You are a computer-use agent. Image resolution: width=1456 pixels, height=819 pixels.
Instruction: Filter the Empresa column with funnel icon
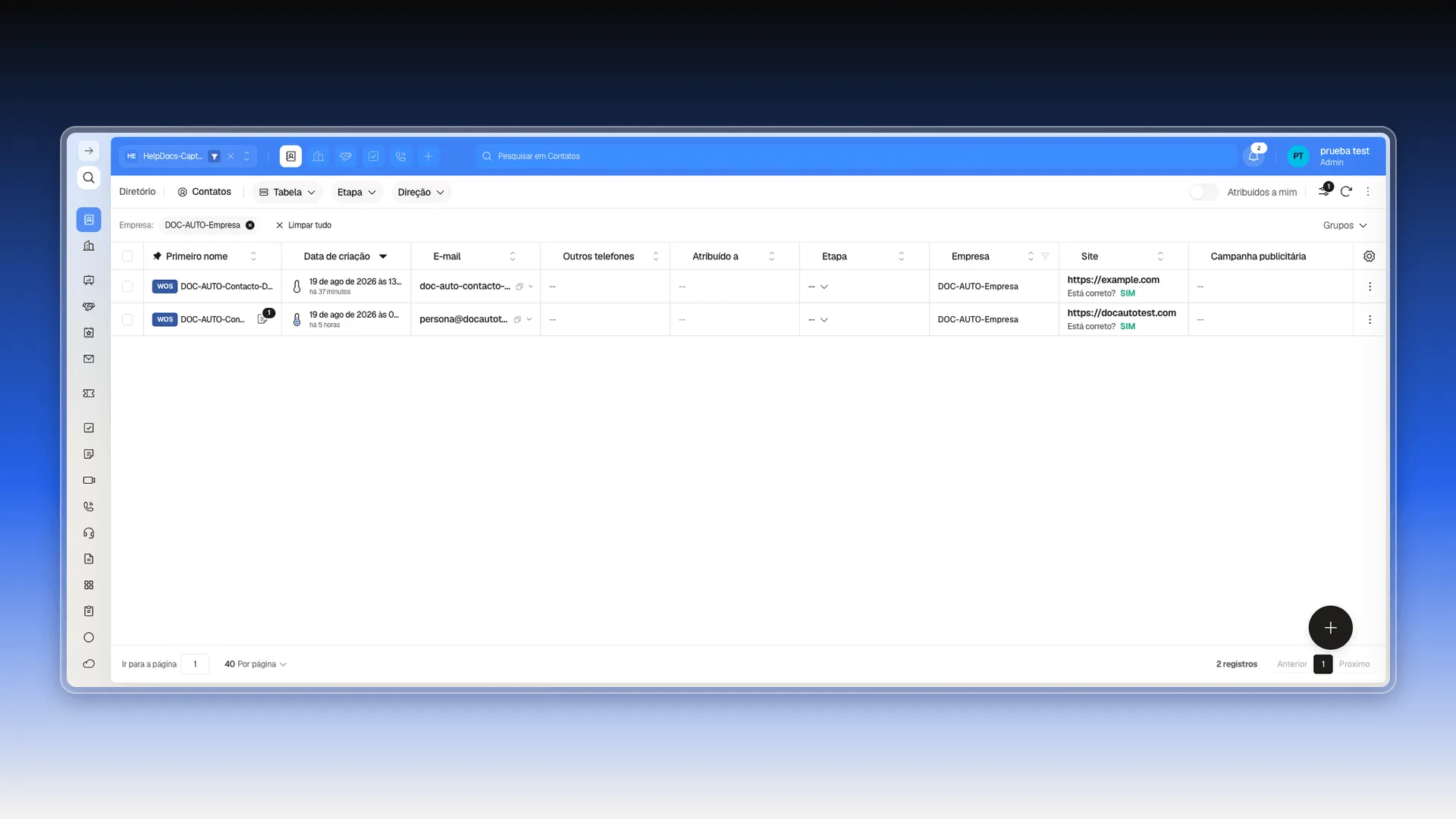point(1045,256)
